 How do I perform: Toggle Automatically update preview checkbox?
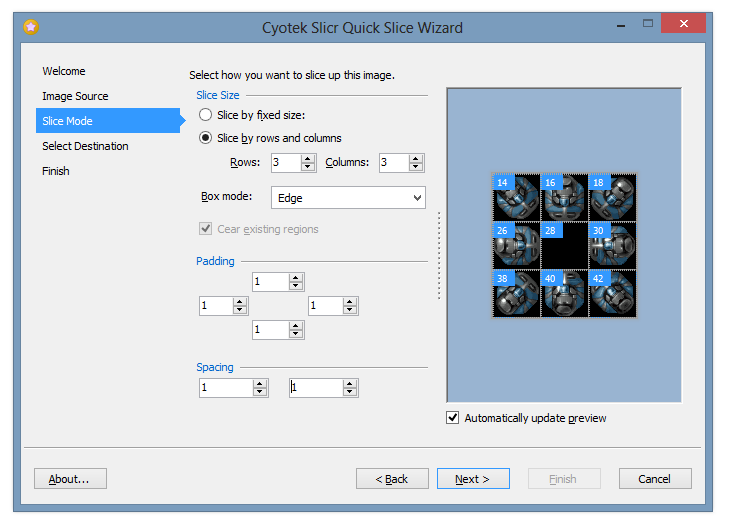[453, 417]
